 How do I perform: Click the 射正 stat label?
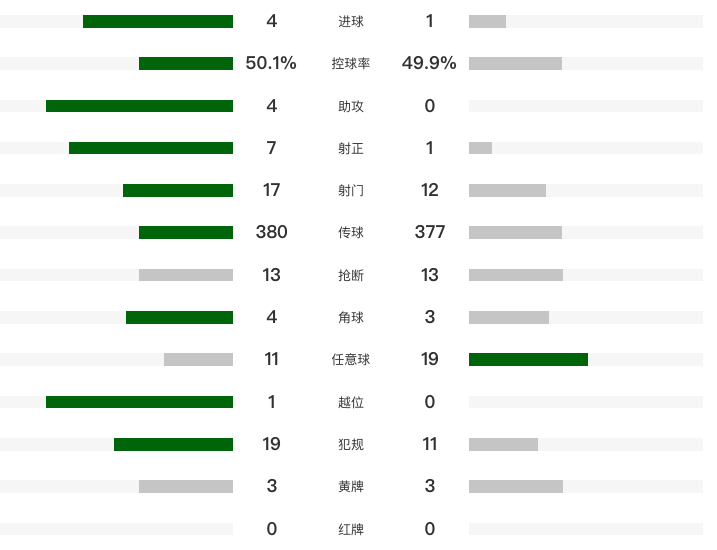tap(351, 149)
